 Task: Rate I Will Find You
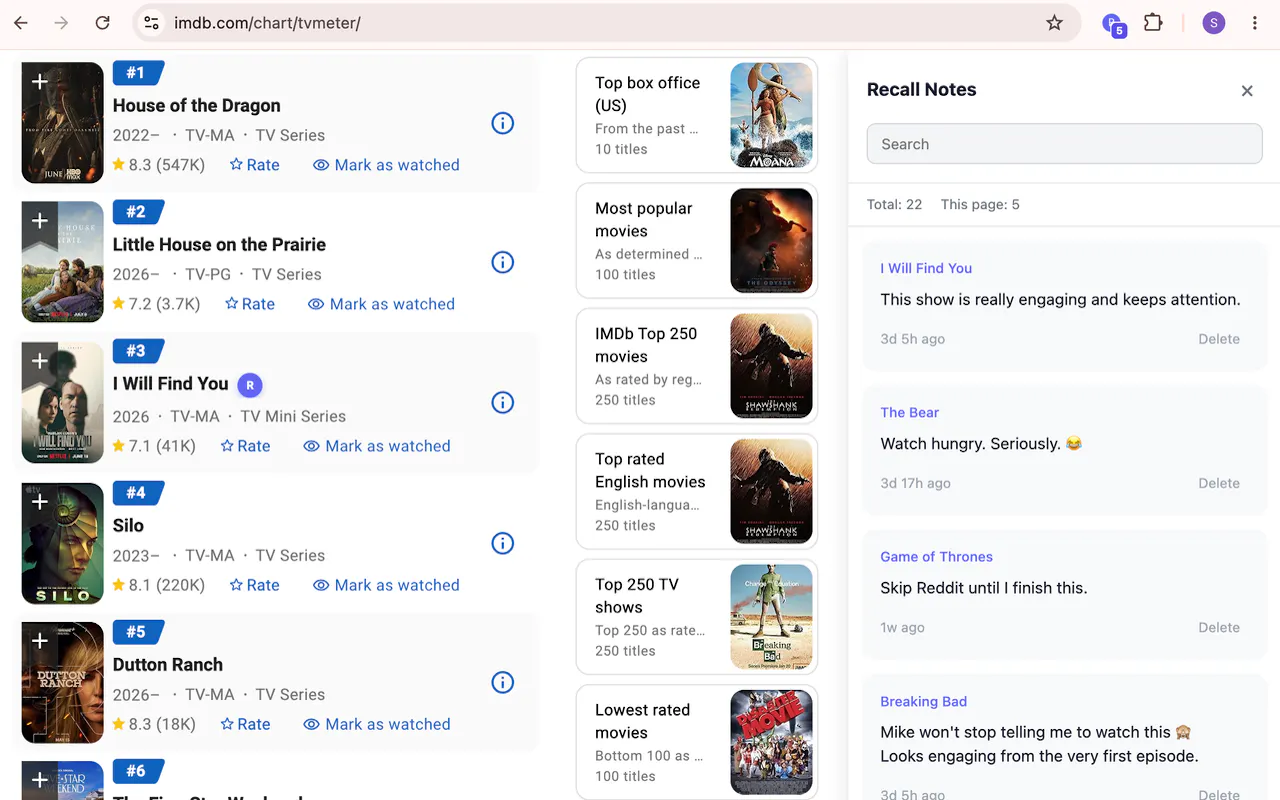click(x=245, y=446)
